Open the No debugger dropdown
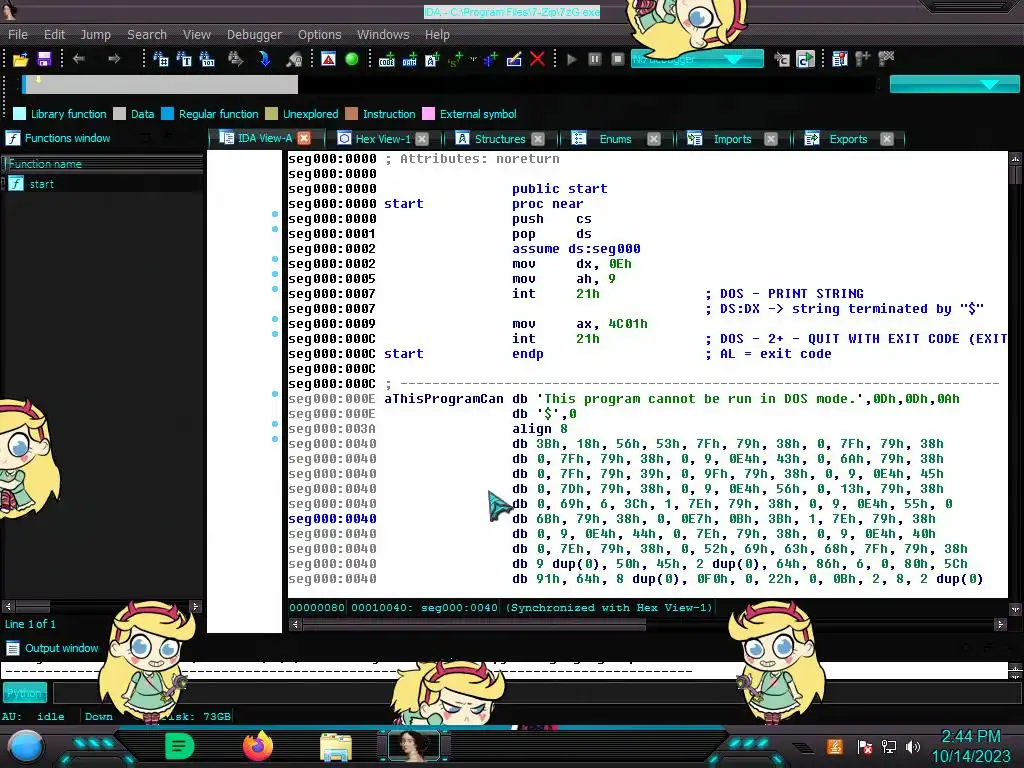Viewport: 1024px width, 768px height. point(697,59)
